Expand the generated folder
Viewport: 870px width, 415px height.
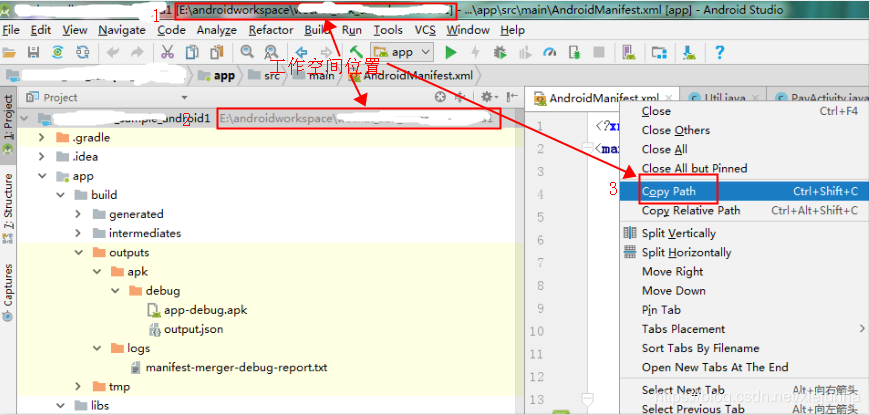click(78, 214)
